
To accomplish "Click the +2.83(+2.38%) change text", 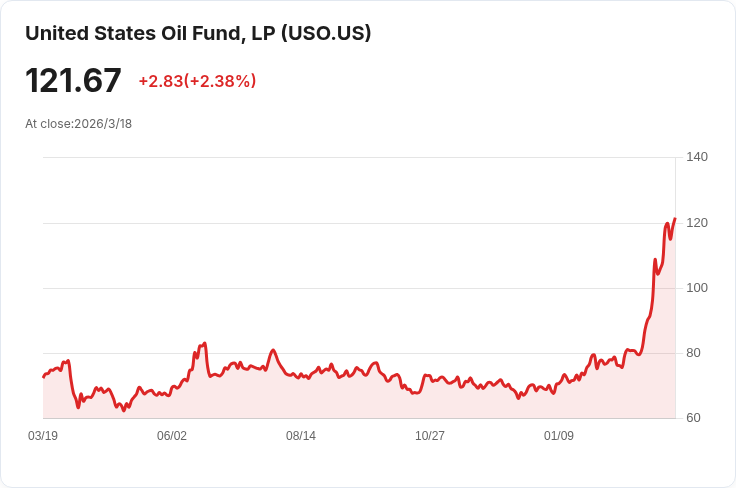I will [197, 81].
